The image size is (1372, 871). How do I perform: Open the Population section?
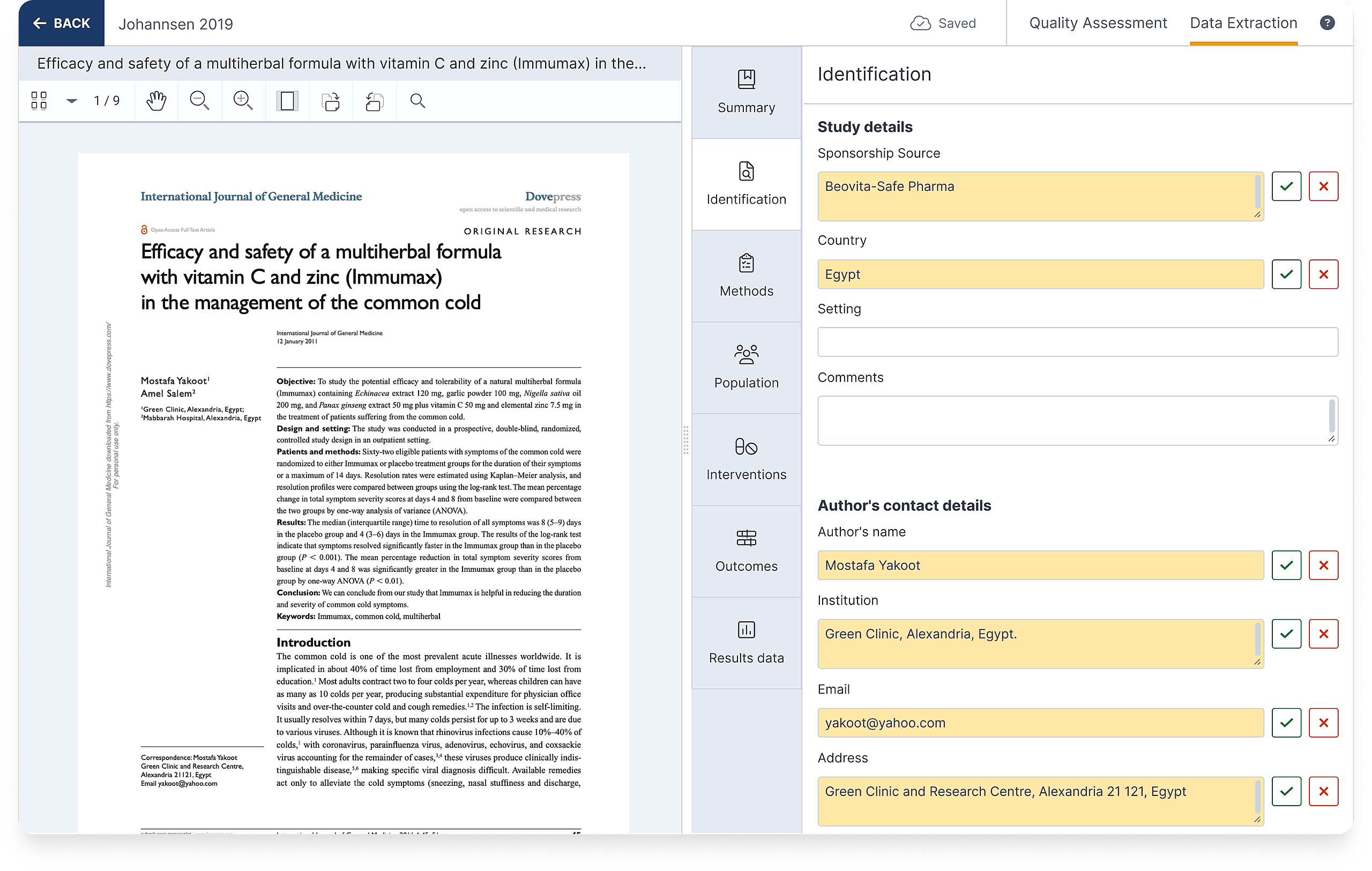(746, 367)
